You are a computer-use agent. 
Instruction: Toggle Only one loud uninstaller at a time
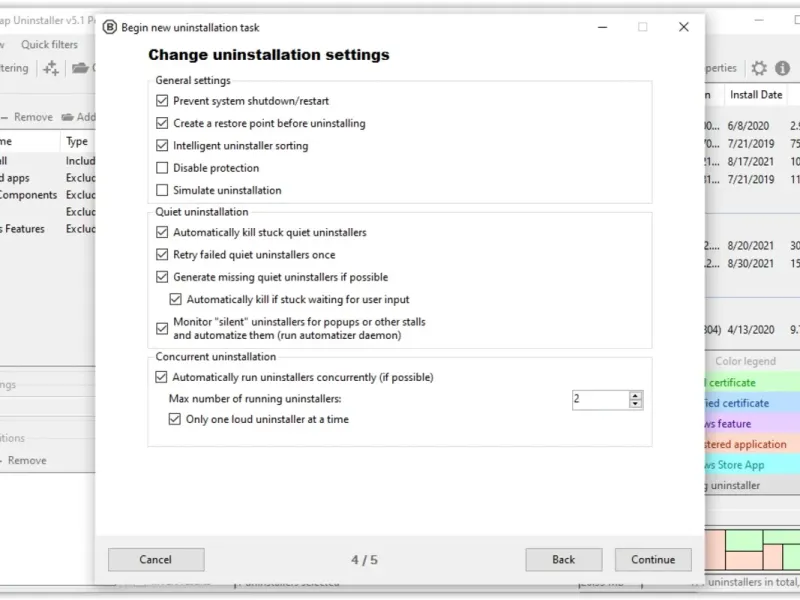(174, 419)
